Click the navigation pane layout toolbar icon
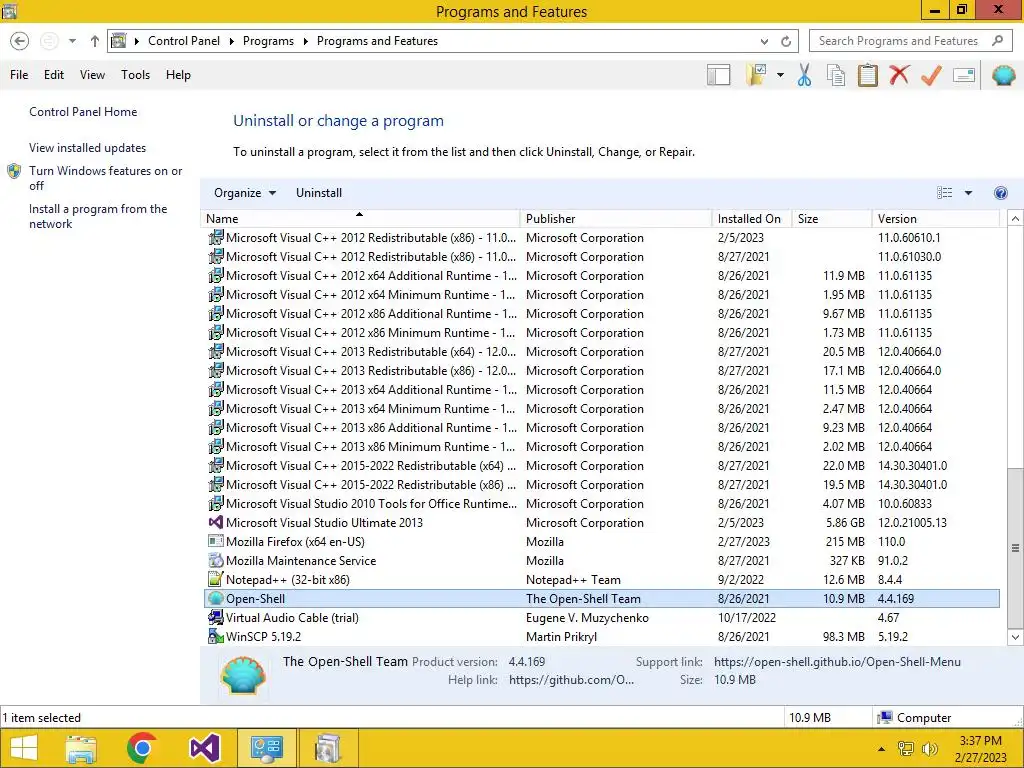 [x=718, y=75]
